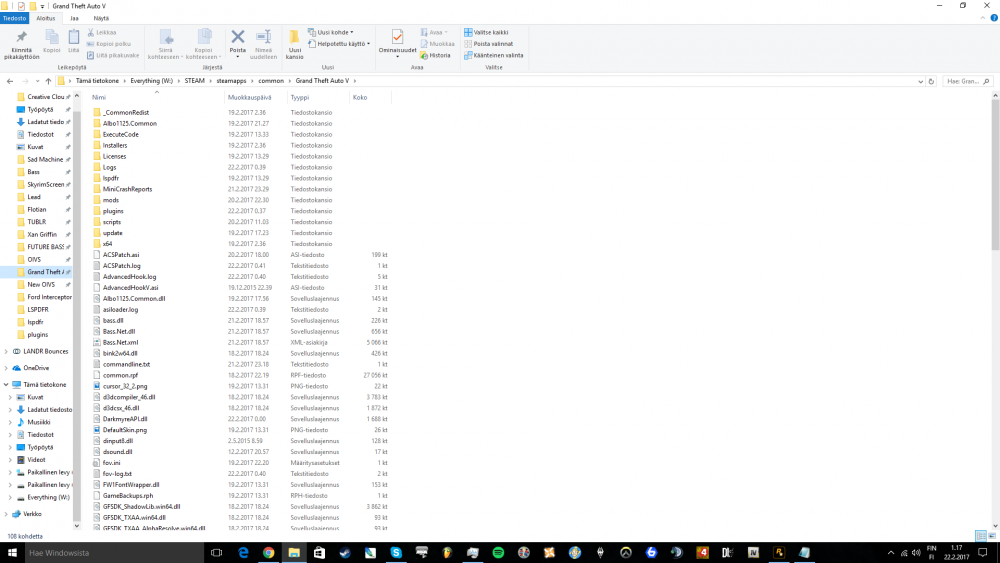The height and width of the screenshot is (563, 1000).
Task: Click Käänteinen valinta in ribbon
Action: [494, 55]
